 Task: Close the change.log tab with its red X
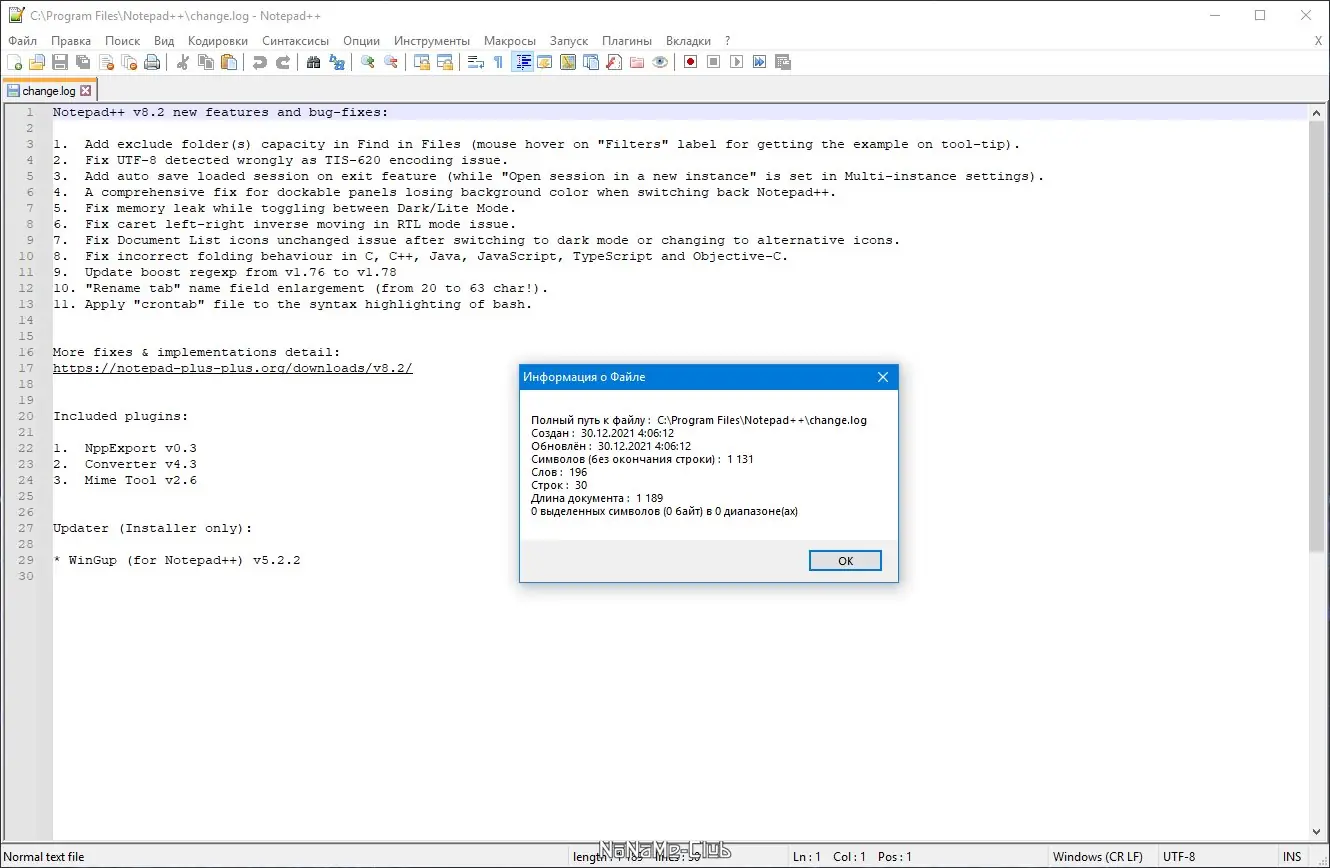pyautogui.click(x=86, y=91)
